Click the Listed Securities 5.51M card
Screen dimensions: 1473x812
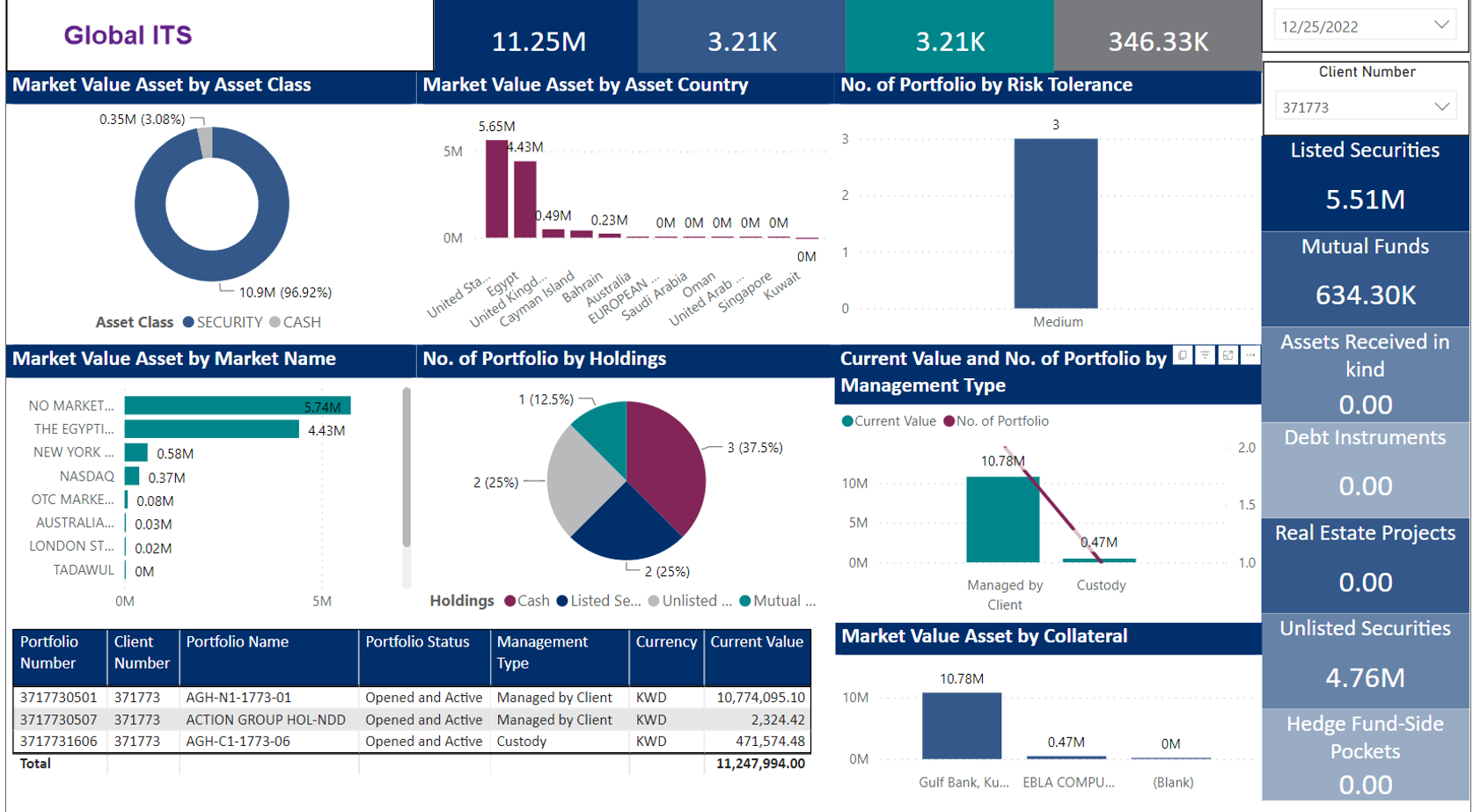[x=1365, y=183]
